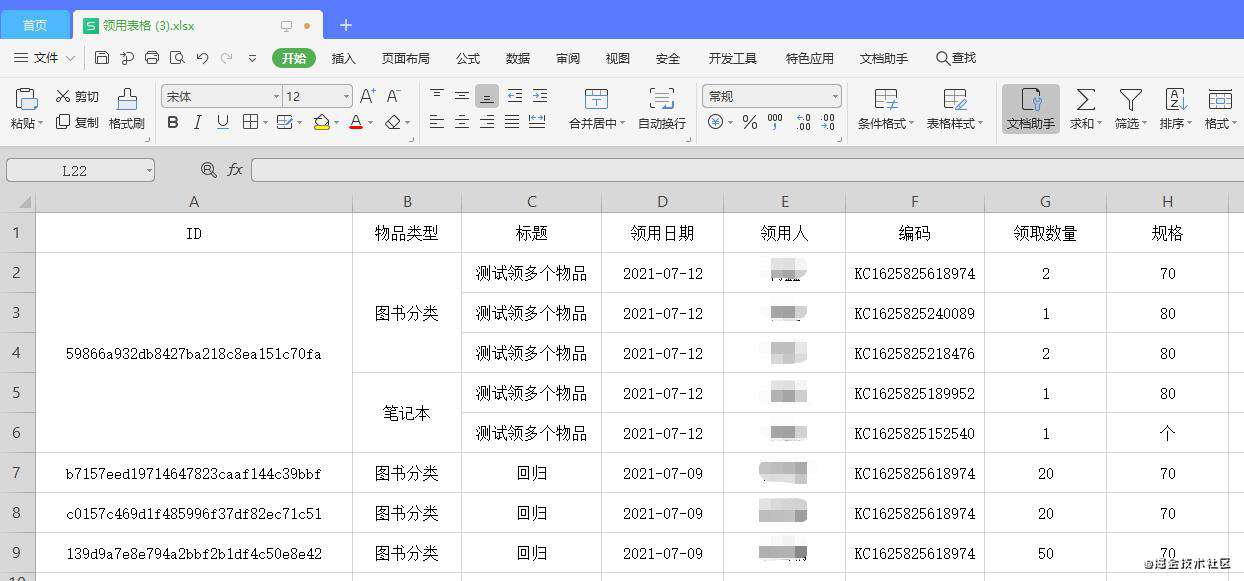Expand the Name Box dropdown showing L22
Viewport: 1244px width, 581px height.
148,170
